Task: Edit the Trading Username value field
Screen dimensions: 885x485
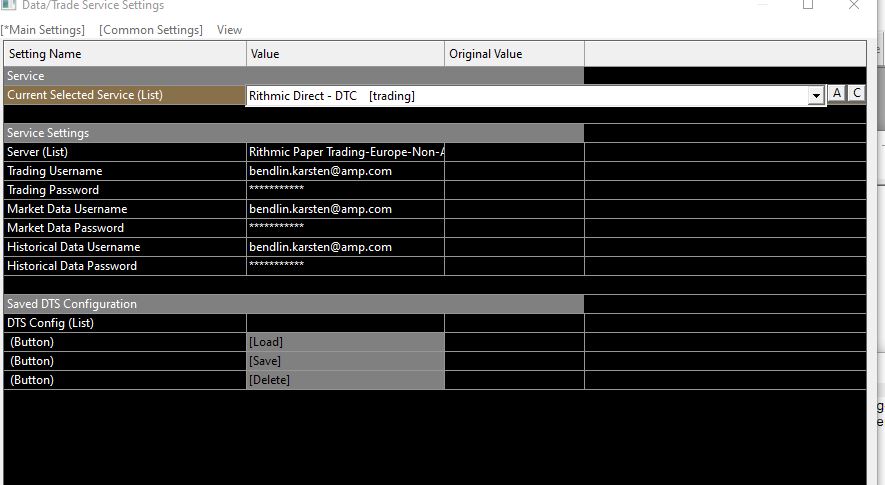Action: (345, 171)
